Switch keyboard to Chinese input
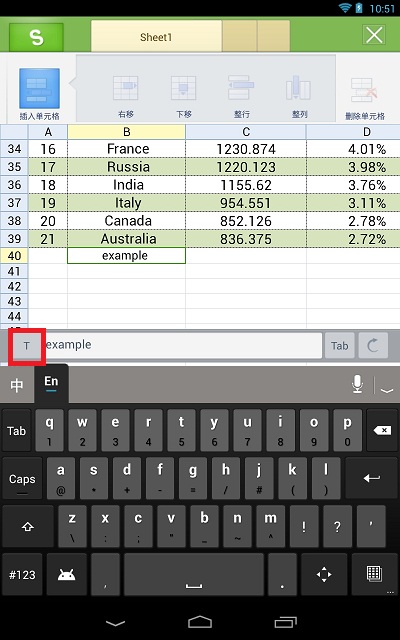 (x=17, y=384)
